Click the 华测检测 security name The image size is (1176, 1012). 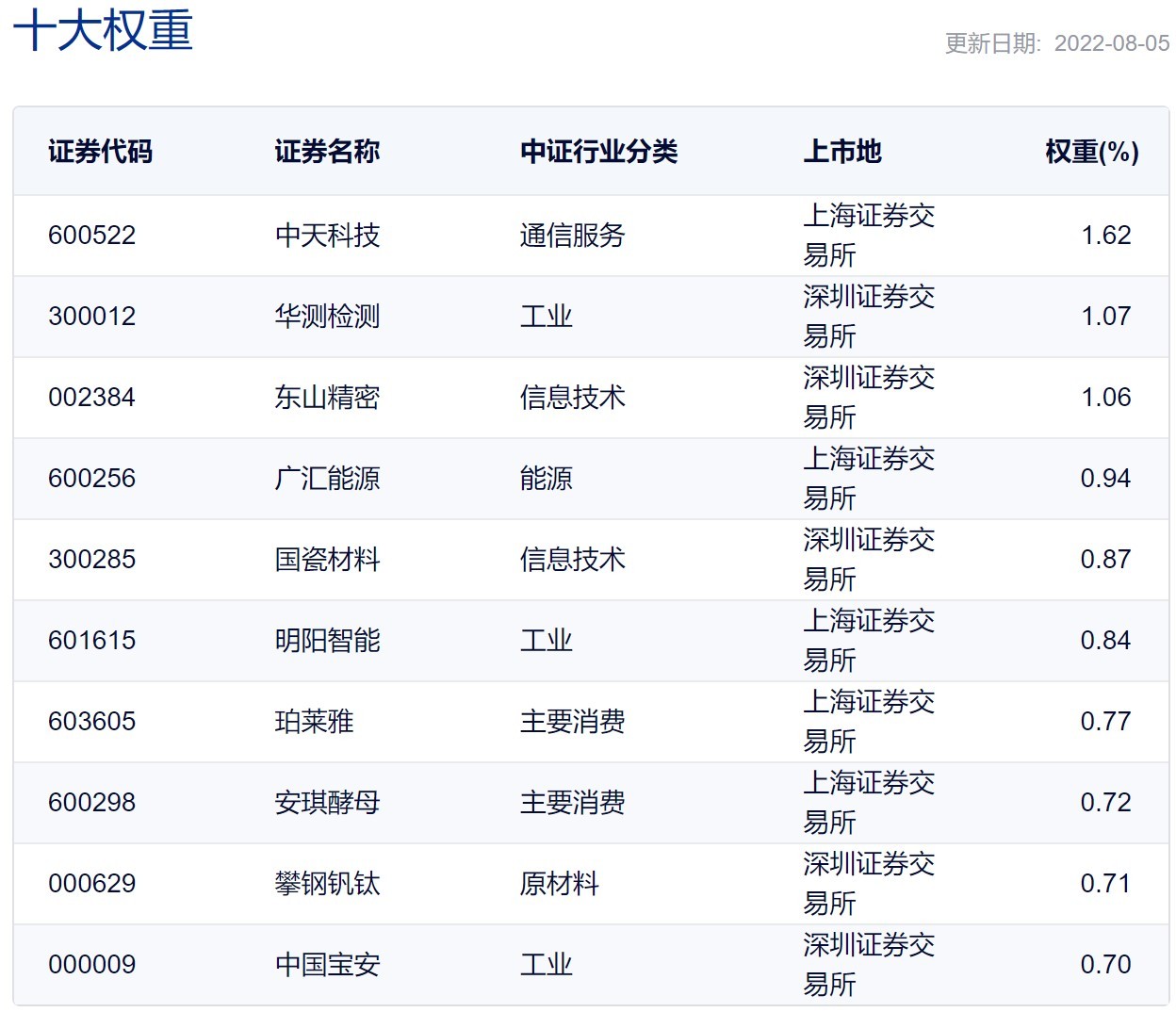pyautogui.click(x=325, y=317)
